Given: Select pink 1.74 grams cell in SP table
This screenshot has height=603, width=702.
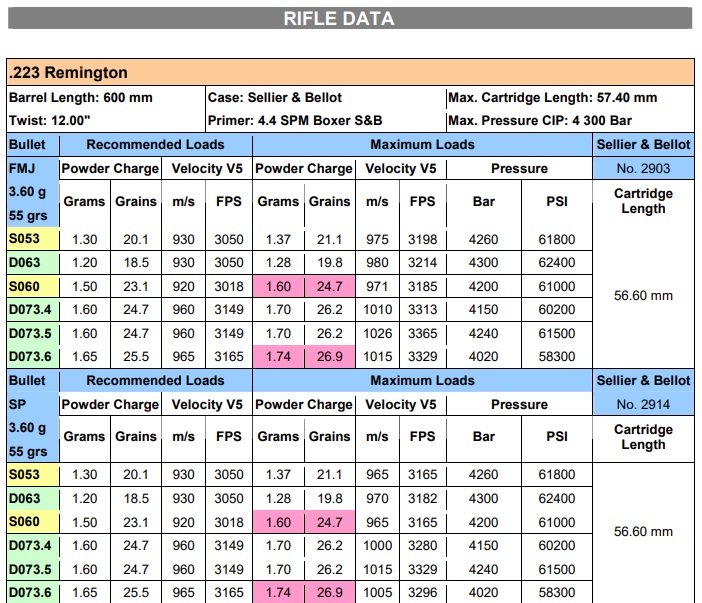Looking at the screenshot, I should pyautogui.click(x=278, y=593).
